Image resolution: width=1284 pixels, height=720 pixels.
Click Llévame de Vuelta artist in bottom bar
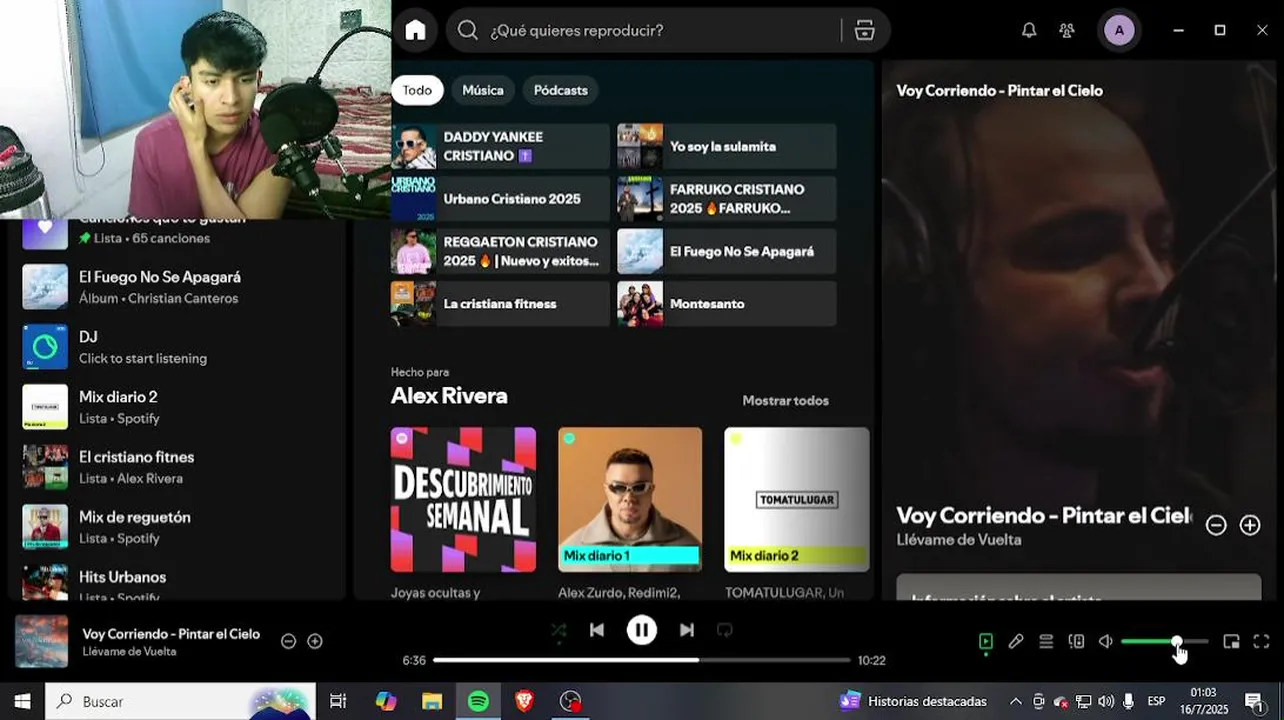[x=129, y=652]
